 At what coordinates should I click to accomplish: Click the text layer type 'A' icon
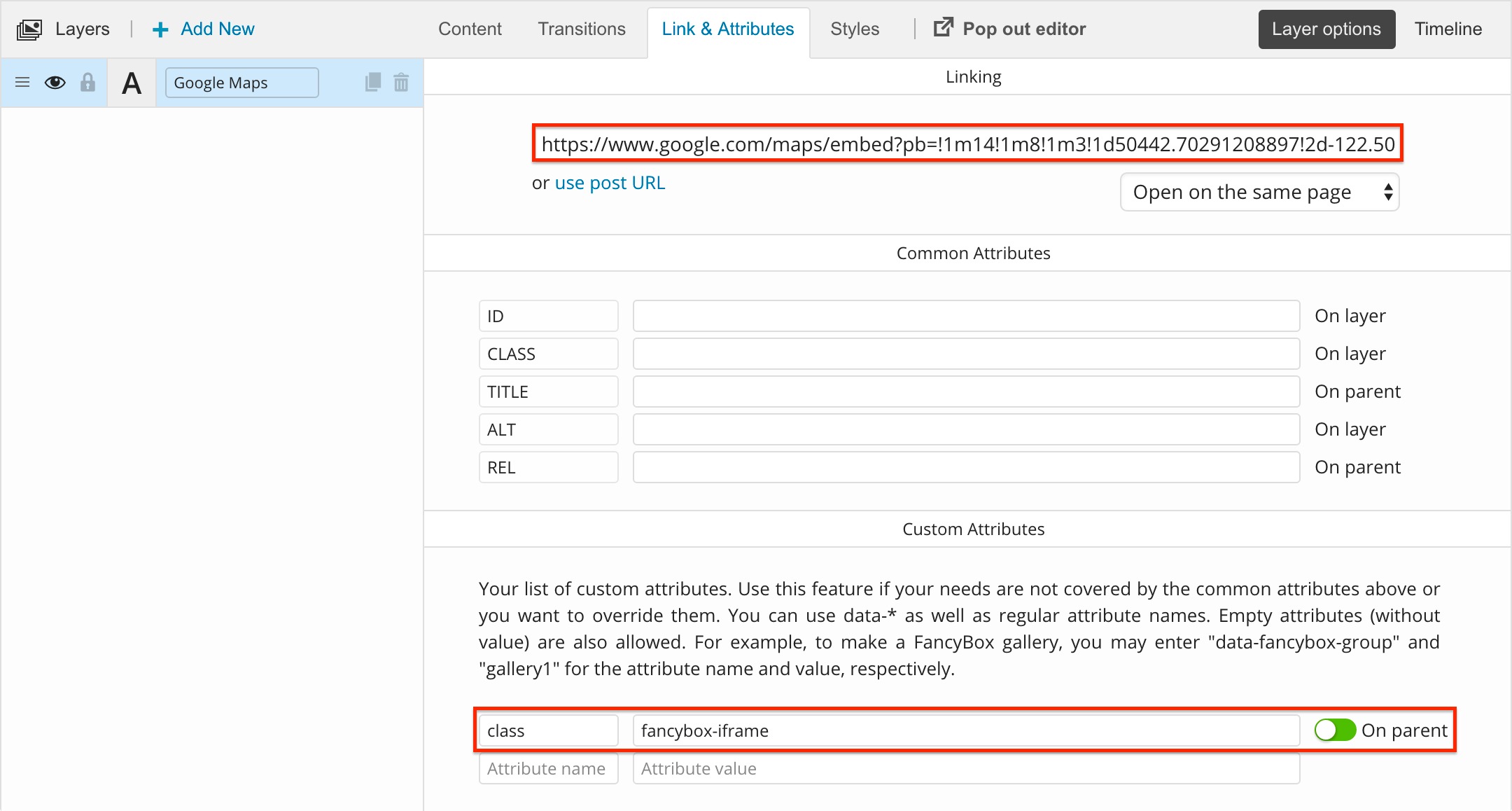point(132,83)
